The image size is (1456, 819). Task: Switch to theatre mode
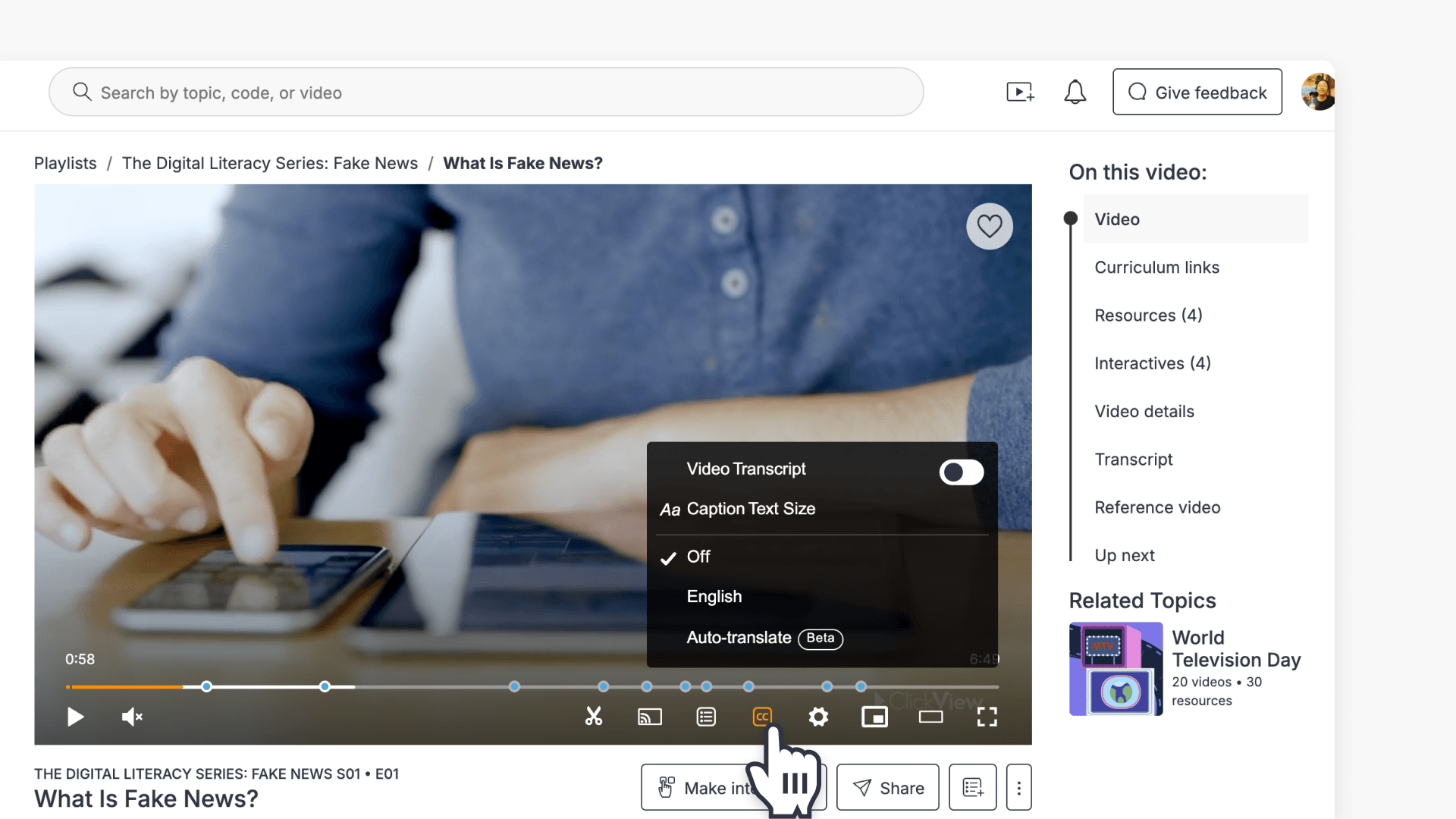(930, 717)
